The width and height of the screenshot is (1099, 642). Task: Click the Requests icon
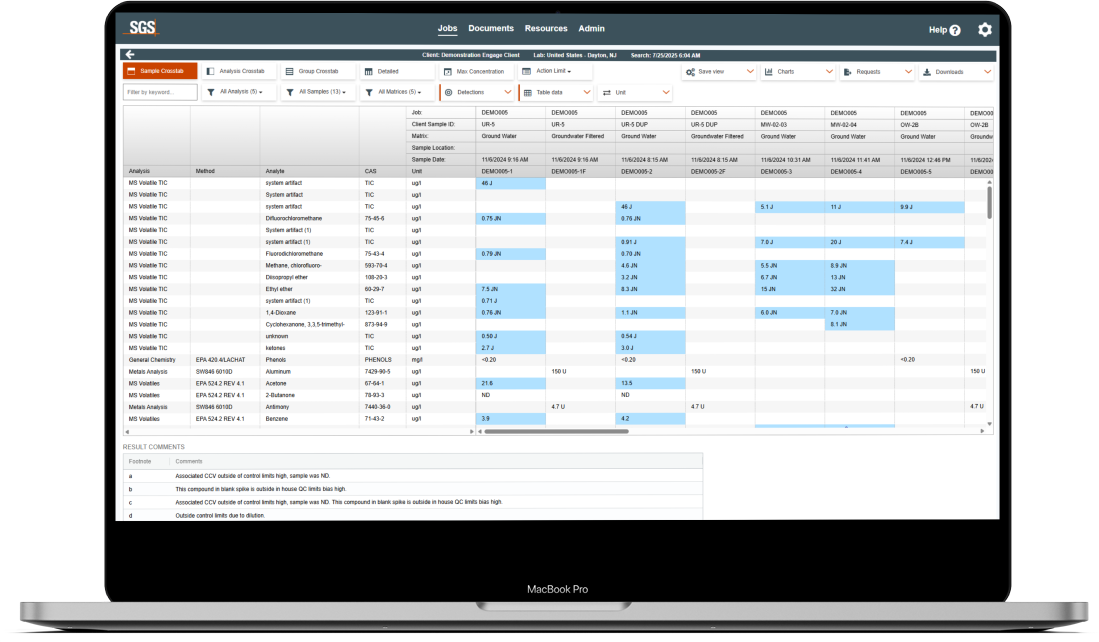pyautogui.click(x=848, y=72)
